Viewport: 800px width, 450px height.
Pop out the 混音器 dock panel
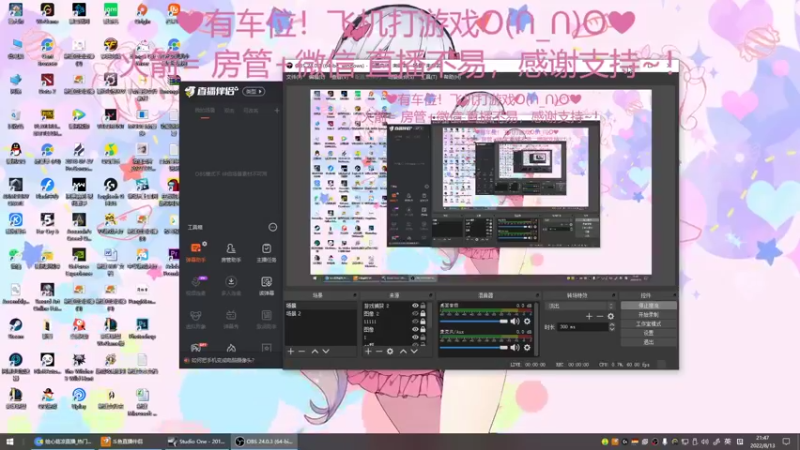(x=537, y=295)
